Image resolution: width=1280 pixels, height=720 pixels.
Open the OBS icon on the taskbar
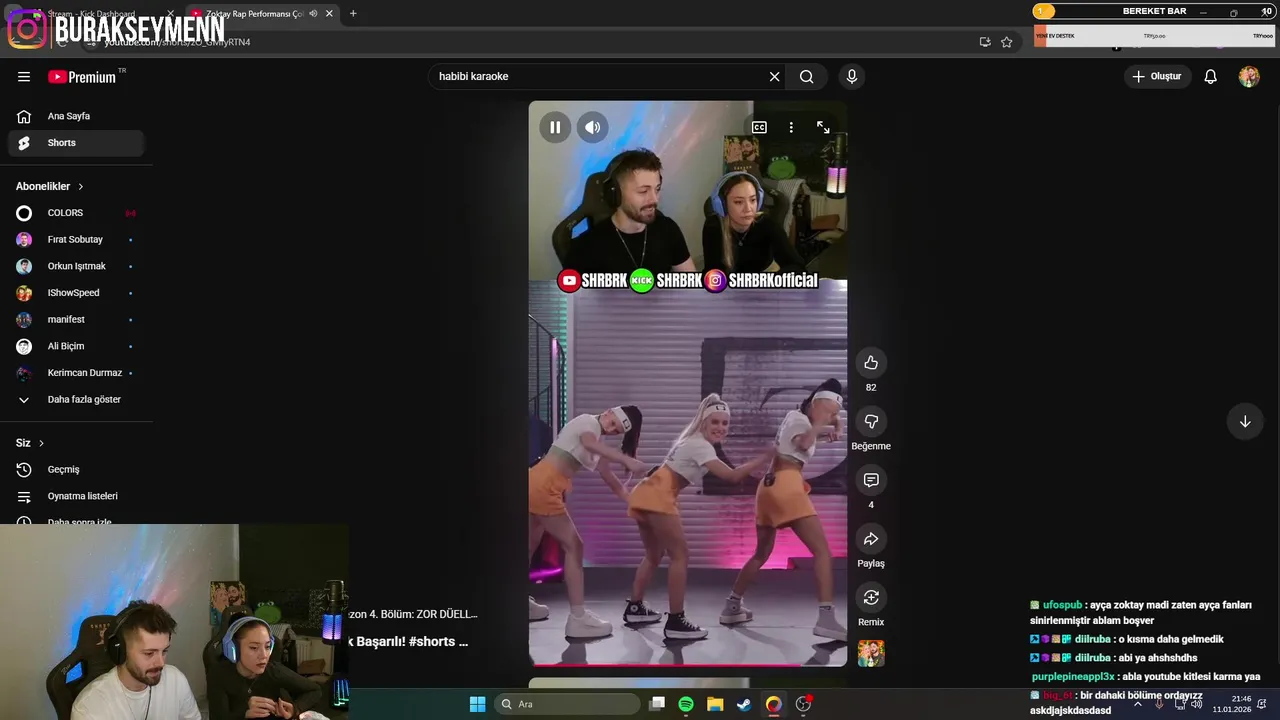(803, 704)
